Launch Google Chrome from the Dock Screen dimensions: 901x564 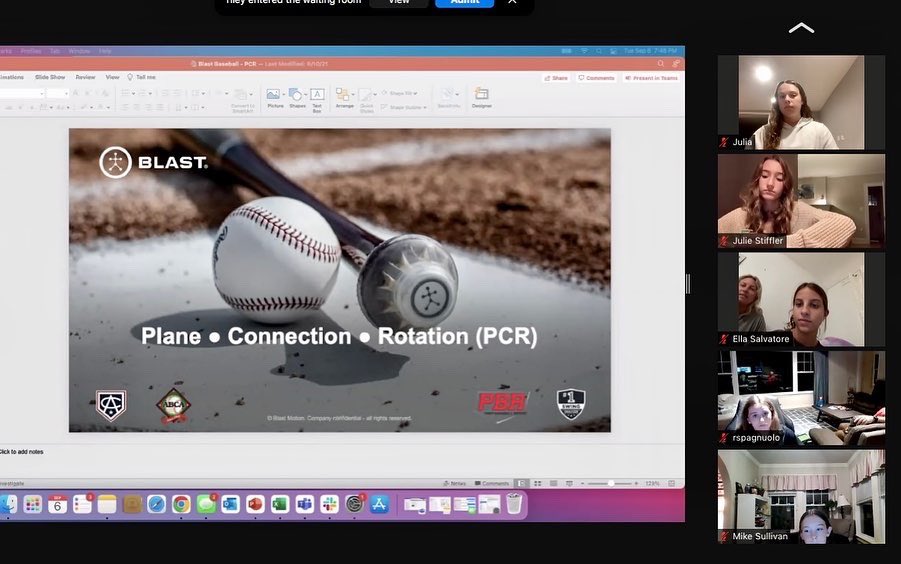click(181, 504)
